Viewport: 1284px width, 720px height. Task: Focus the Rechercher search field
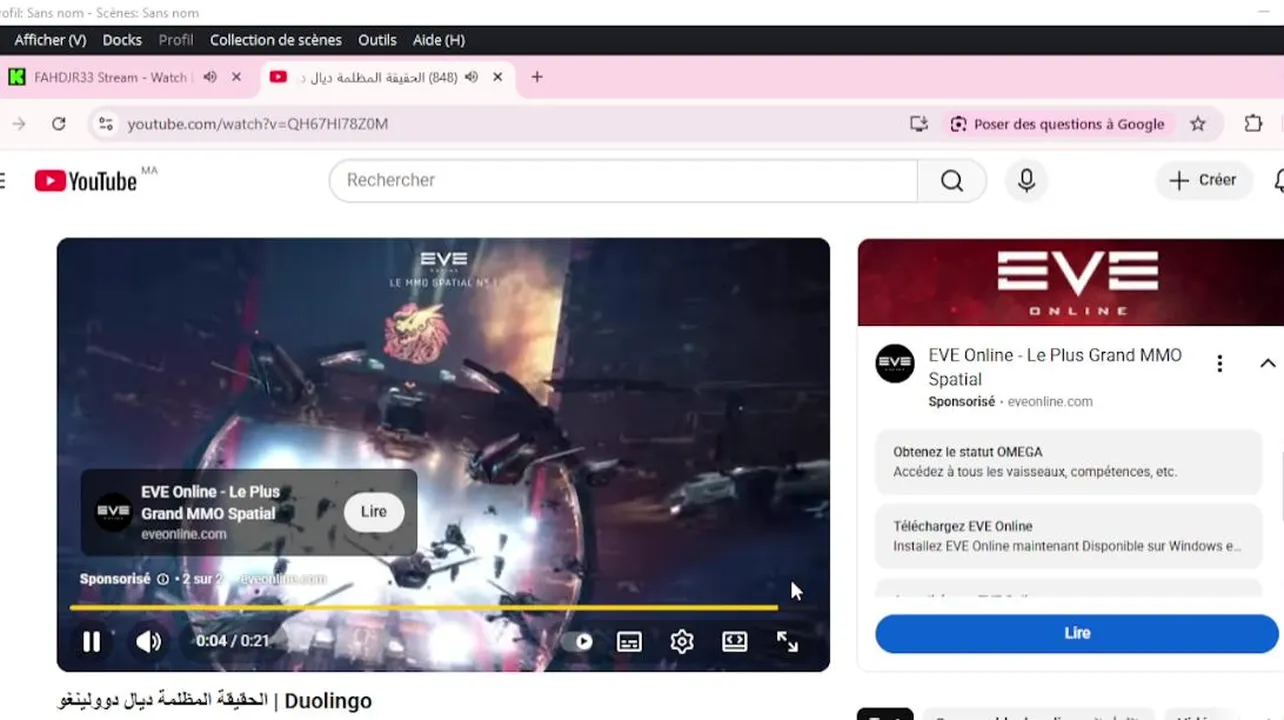pyautogui.click(x=623, y=180)
